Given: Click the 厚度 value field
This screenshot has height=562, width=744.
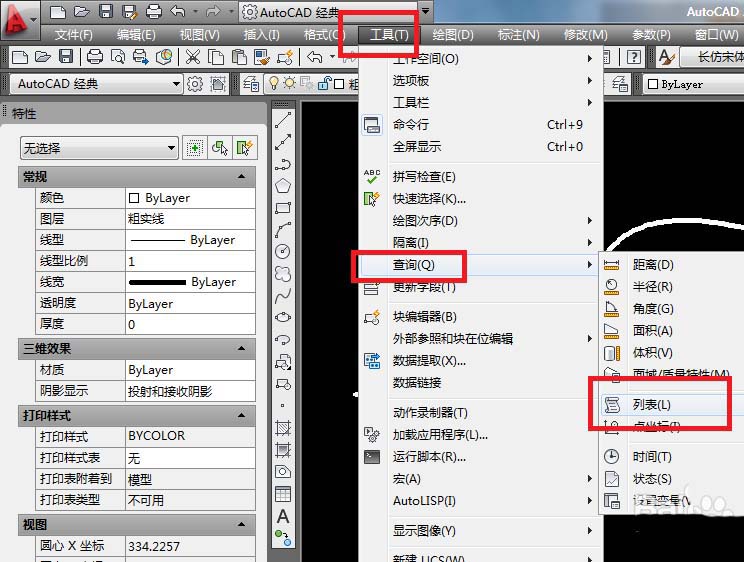Looking at the screenshot, I should pos(190,324).
